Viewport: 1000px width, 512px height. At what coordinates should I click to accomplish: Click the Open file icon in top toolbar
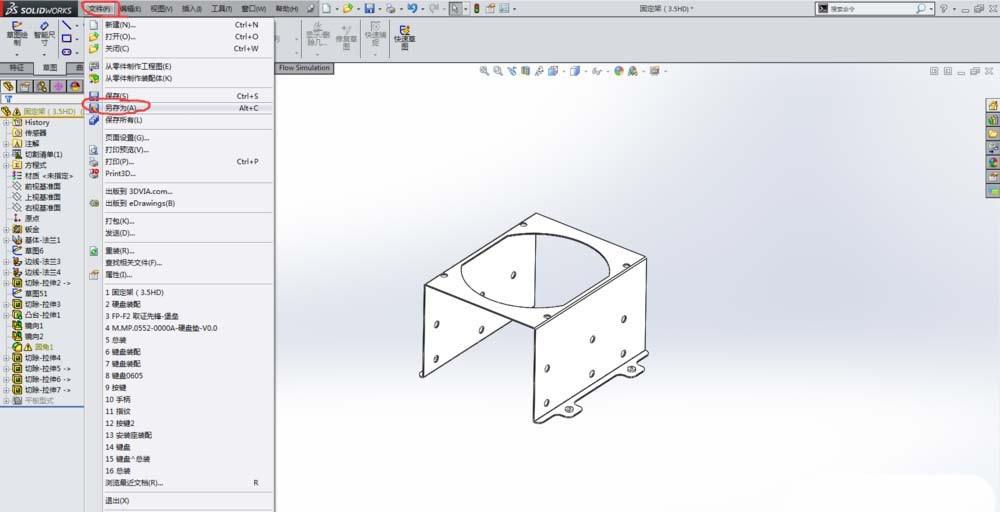point(347,8)
